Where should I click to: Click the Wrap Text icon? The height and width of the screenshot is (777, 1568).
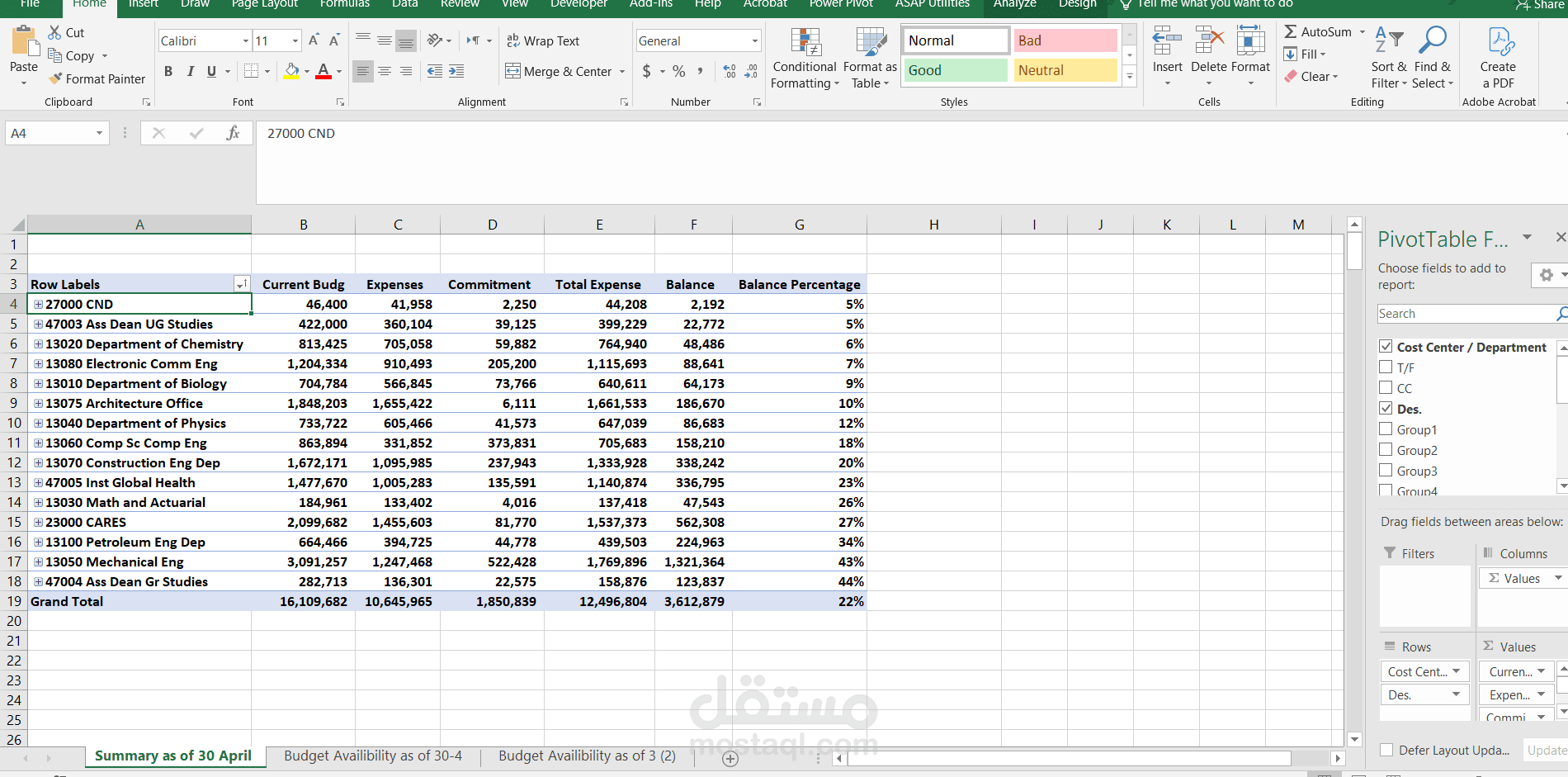pyautogui.click(x=513, y=40)
